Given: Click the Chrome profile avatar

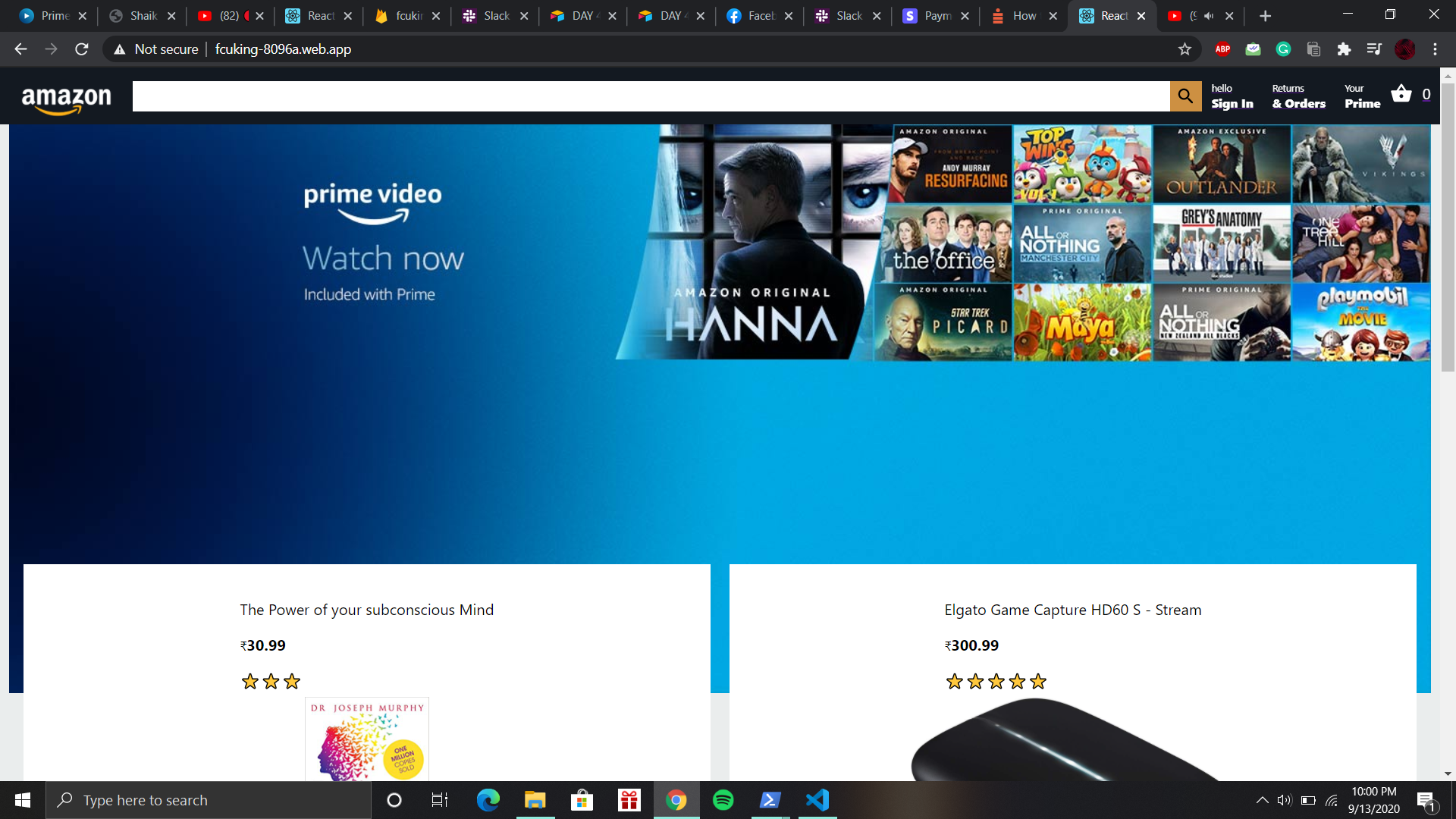Looking at the screenshot, I should (1404, 49).
